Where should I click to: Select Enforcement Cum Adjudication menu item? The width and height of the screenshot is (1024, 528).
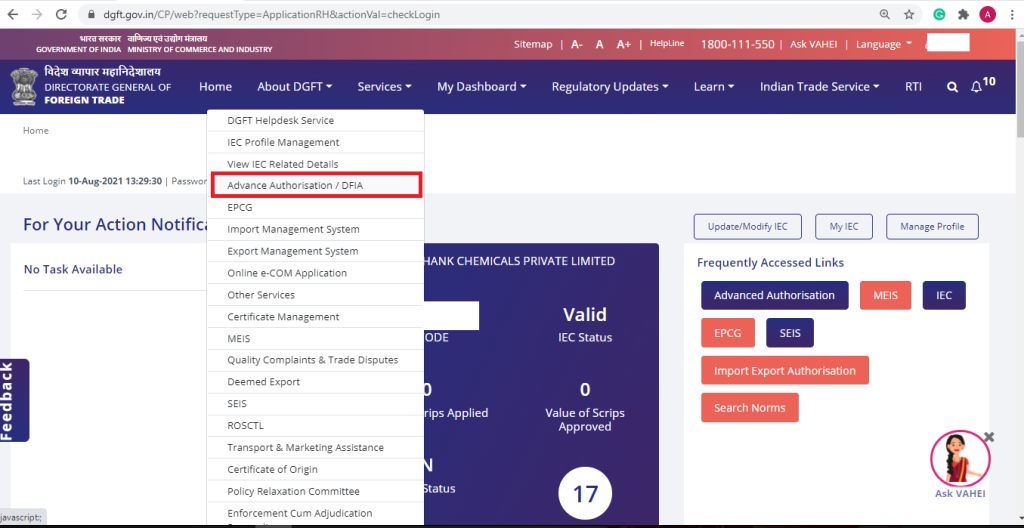pyautogui.click(x=315, y=514)
